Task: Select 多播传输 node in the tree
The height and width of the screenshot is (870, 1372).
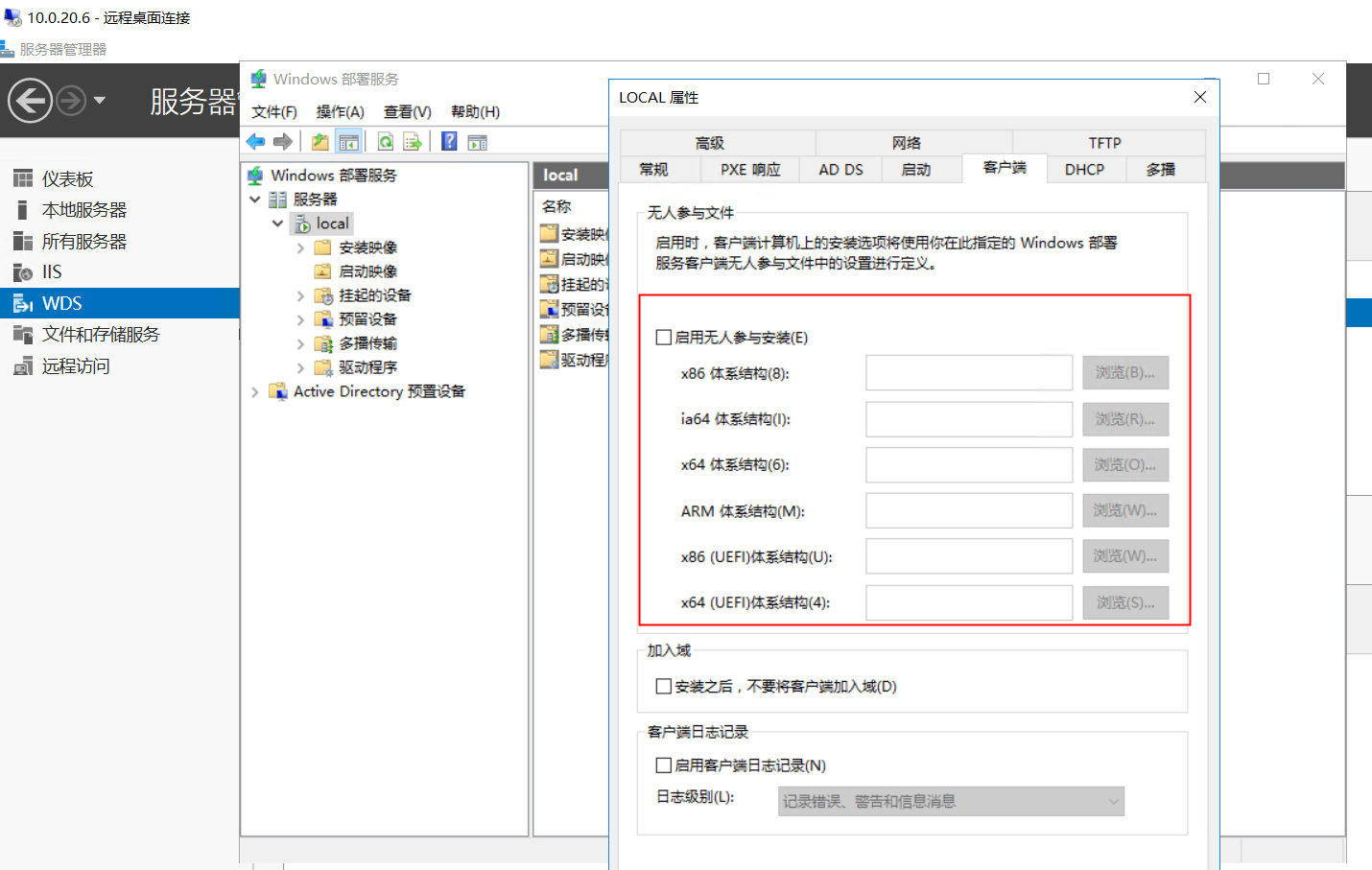Action: [x=367, y=343]
